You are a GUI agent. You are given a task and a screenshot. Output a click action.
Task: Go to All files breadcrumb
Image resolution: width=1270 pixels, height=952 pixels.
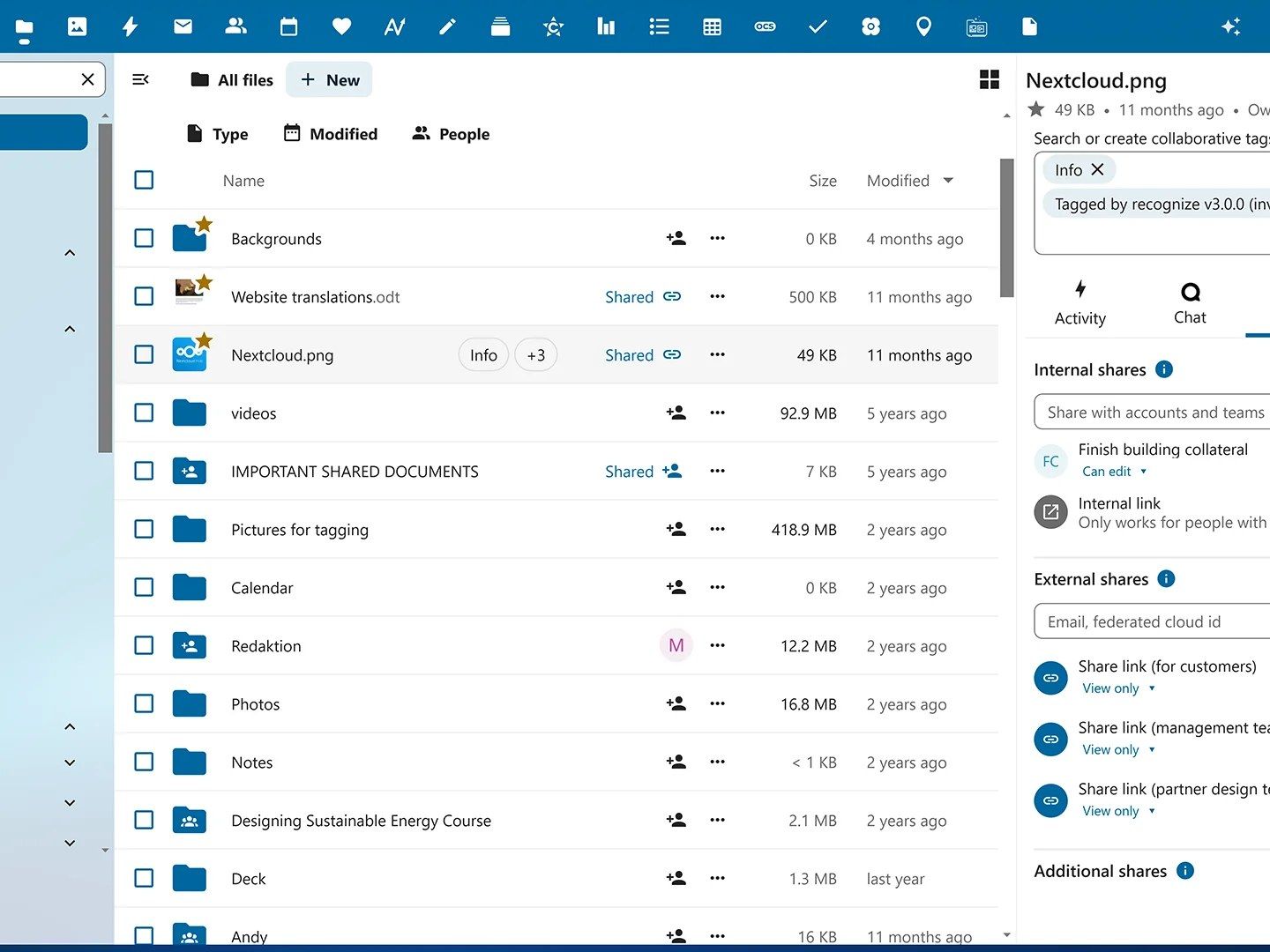click(232, 80)
